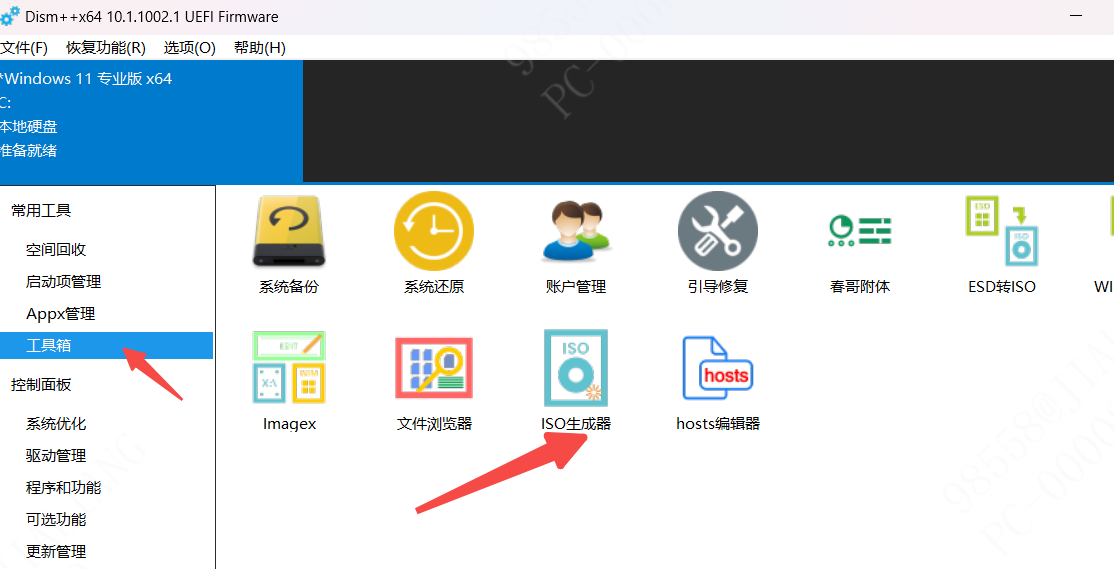Open the 帮助(H) menu
The width and height of the screenshot is (1114, 569).
[x=260, y=48]
